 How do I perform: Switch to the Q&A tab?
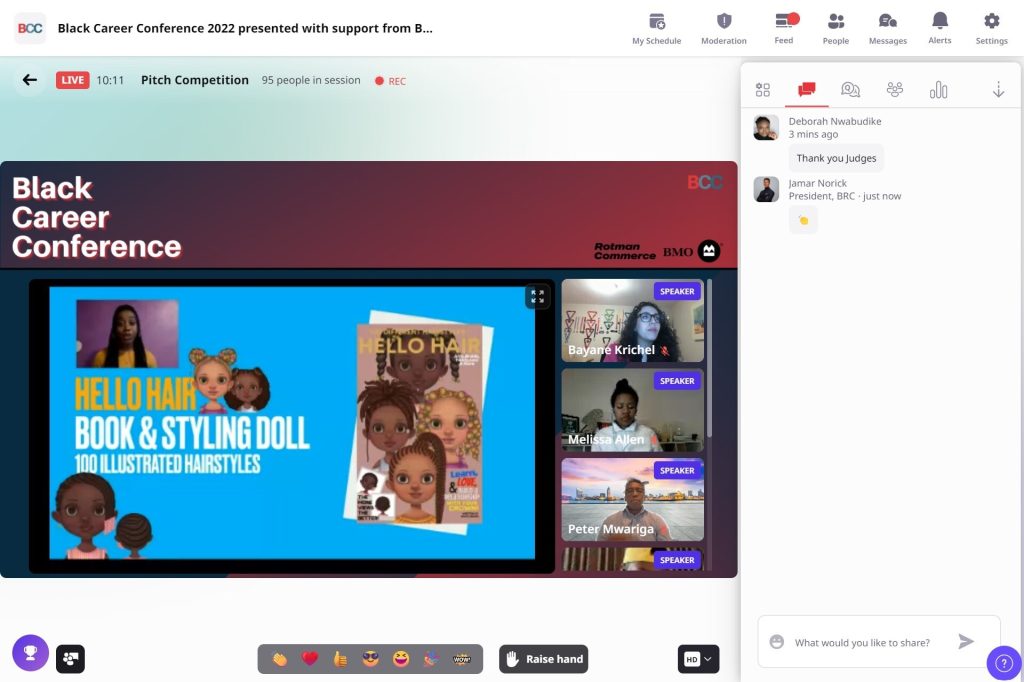click(x=850, y=89)
